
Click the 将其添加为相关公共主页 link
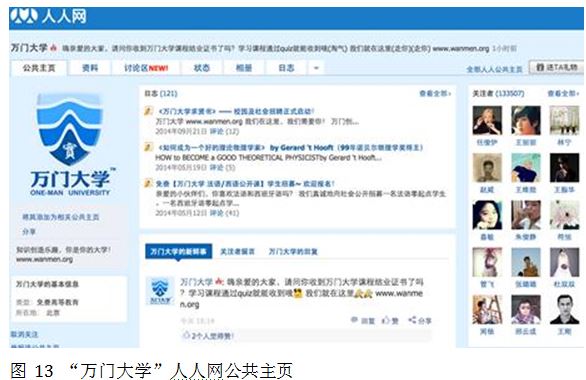pos(61,217)
